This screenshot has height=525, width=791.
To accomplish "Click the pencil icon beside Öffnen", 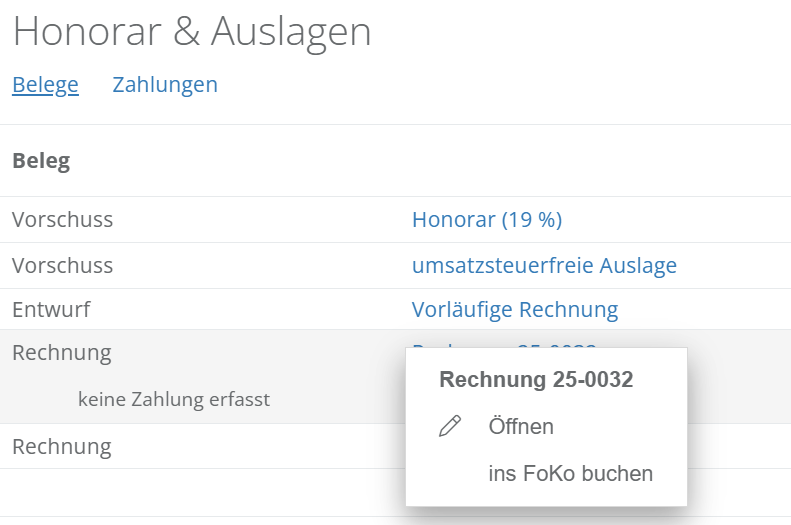I will pos(450,427).
